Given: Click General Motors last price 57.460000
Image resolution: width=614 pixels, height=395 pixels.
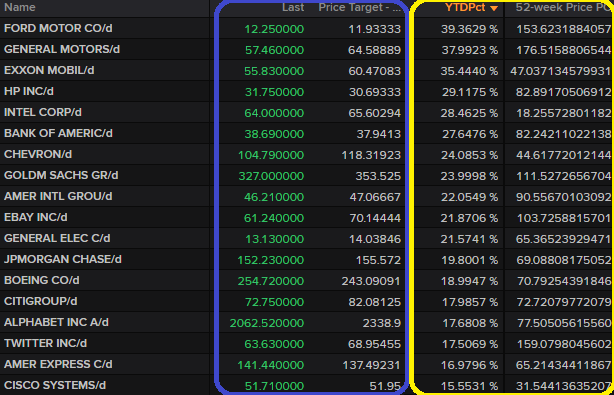Looking at the screenshot, I should [274, 50].
